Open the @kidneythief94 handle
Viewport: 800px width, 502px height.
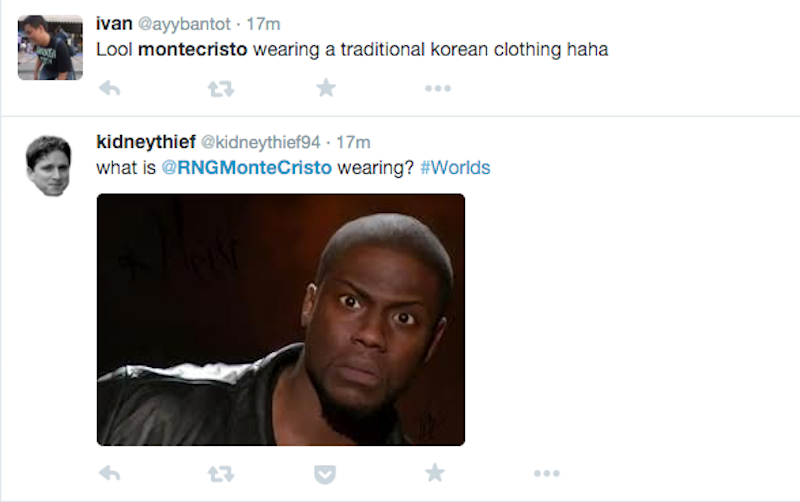click(x=260, y=142)
